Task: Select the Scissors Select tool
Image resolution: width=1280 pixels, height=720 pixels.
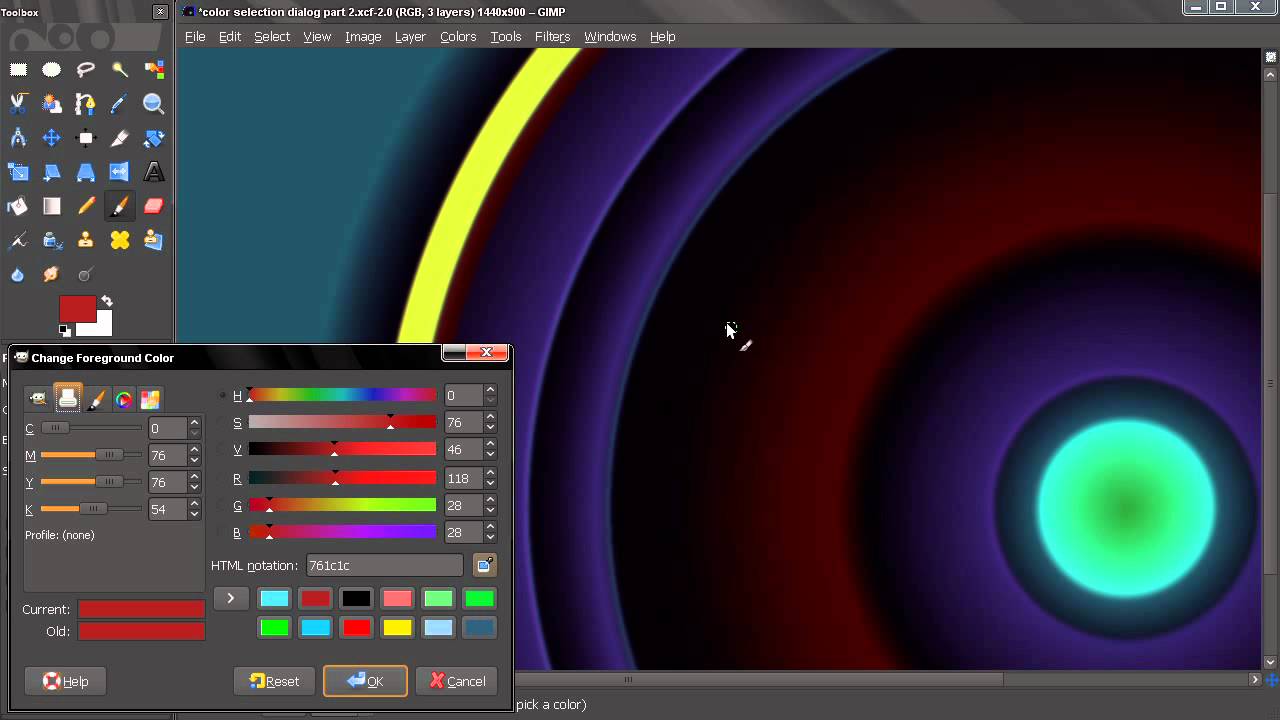Action: [x=18, y=103]
